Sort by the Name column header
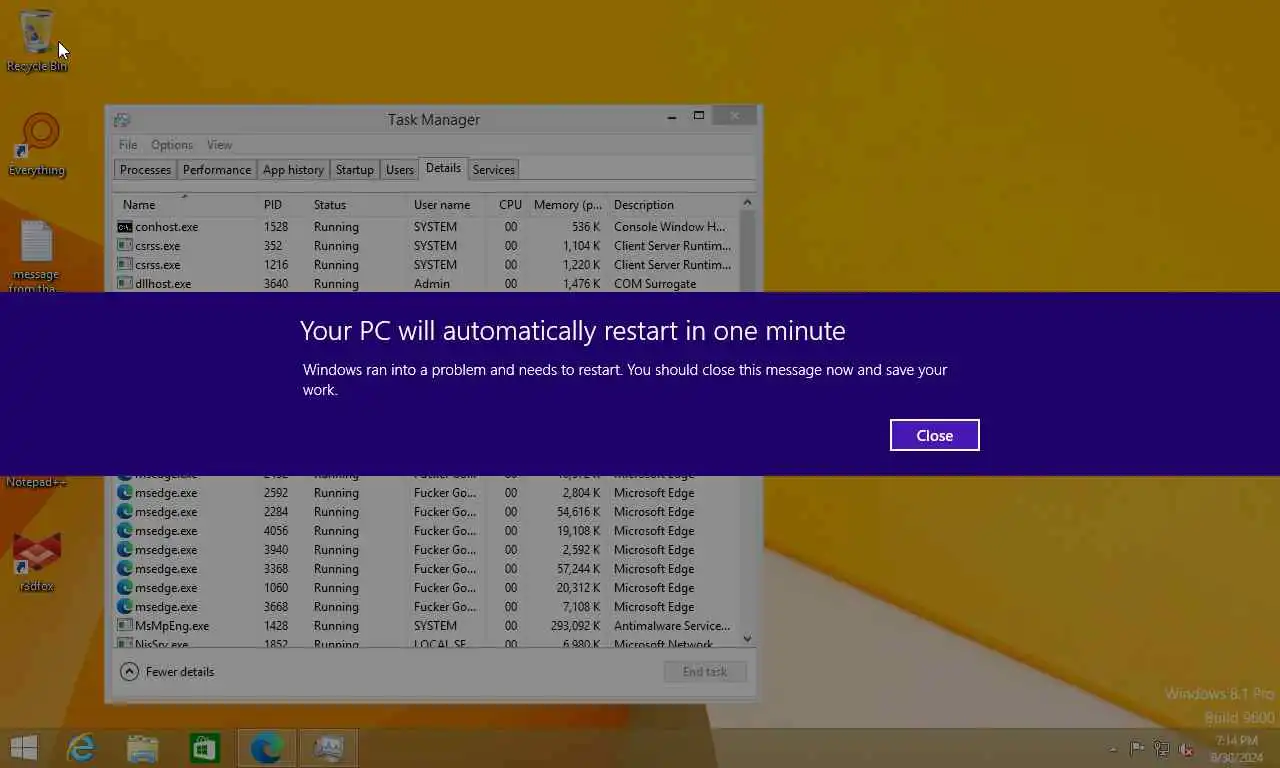This screenshot has width=1280, height=768. click(185, 204)
